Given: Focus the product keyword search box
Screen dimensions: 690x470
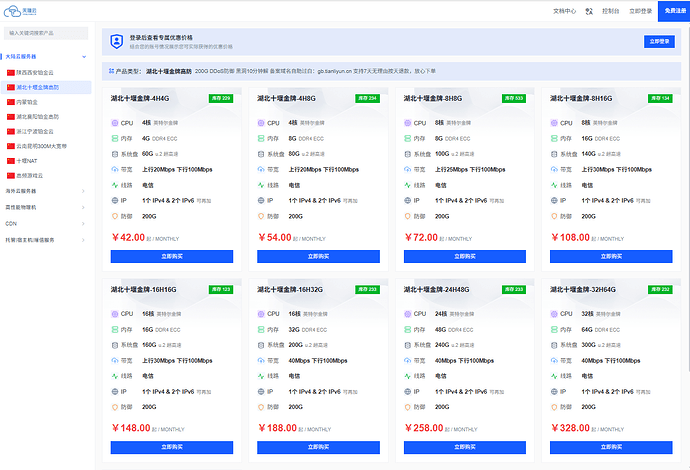Looking at the screenshot, I should (46, 33).
